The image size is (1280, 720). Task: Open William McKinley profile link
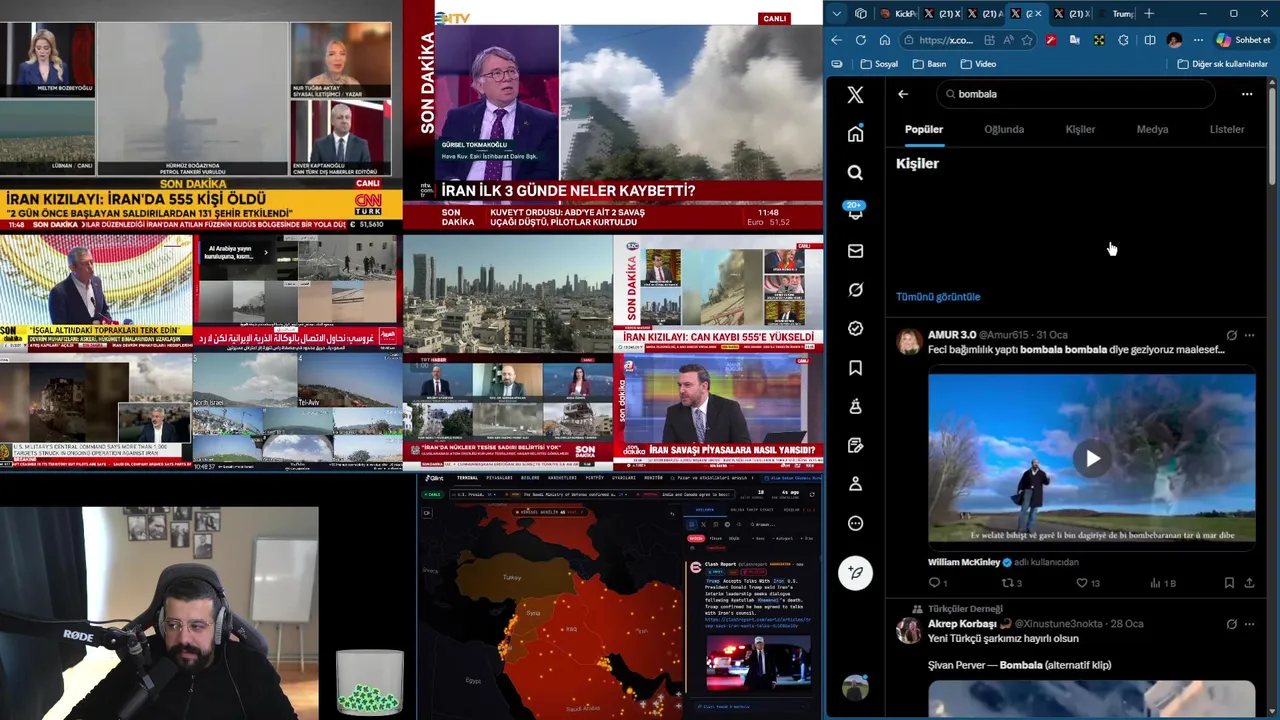tap(964, 562)
